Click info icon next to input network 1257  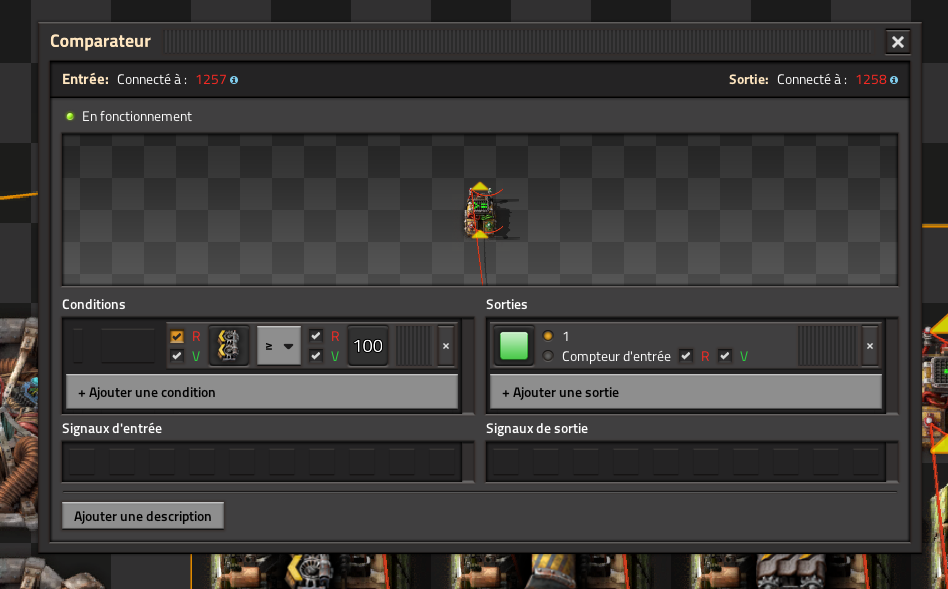click(234, 80)
